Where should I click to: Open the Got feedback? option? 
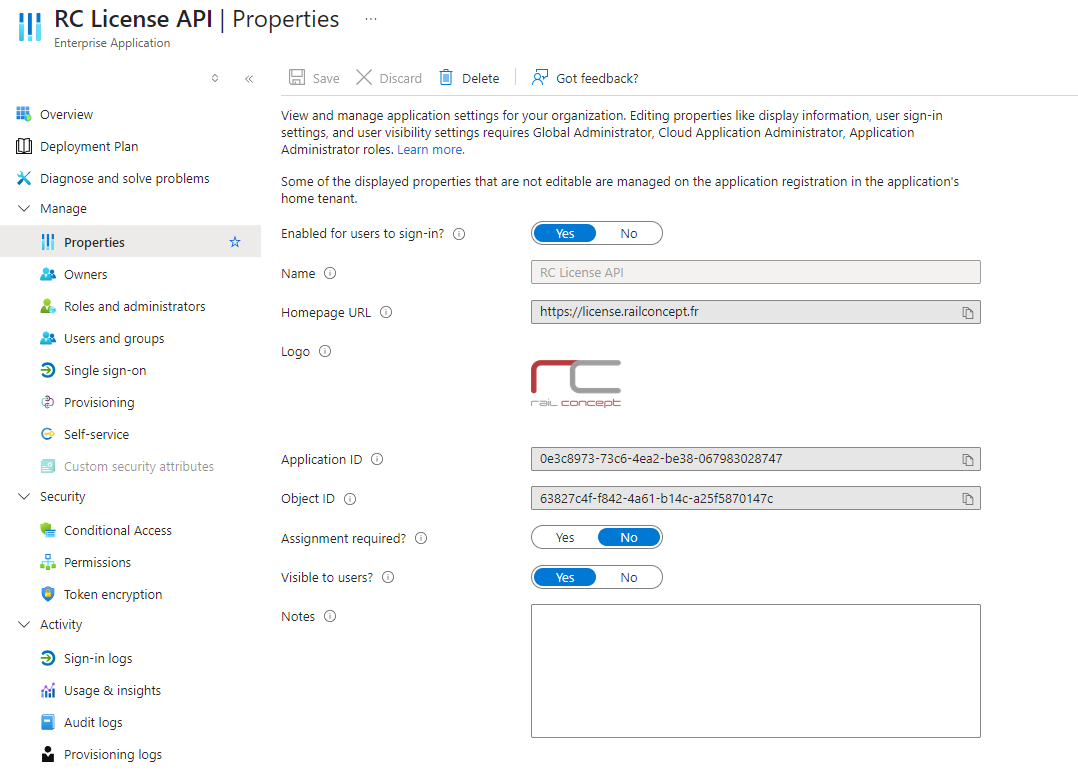585,78
